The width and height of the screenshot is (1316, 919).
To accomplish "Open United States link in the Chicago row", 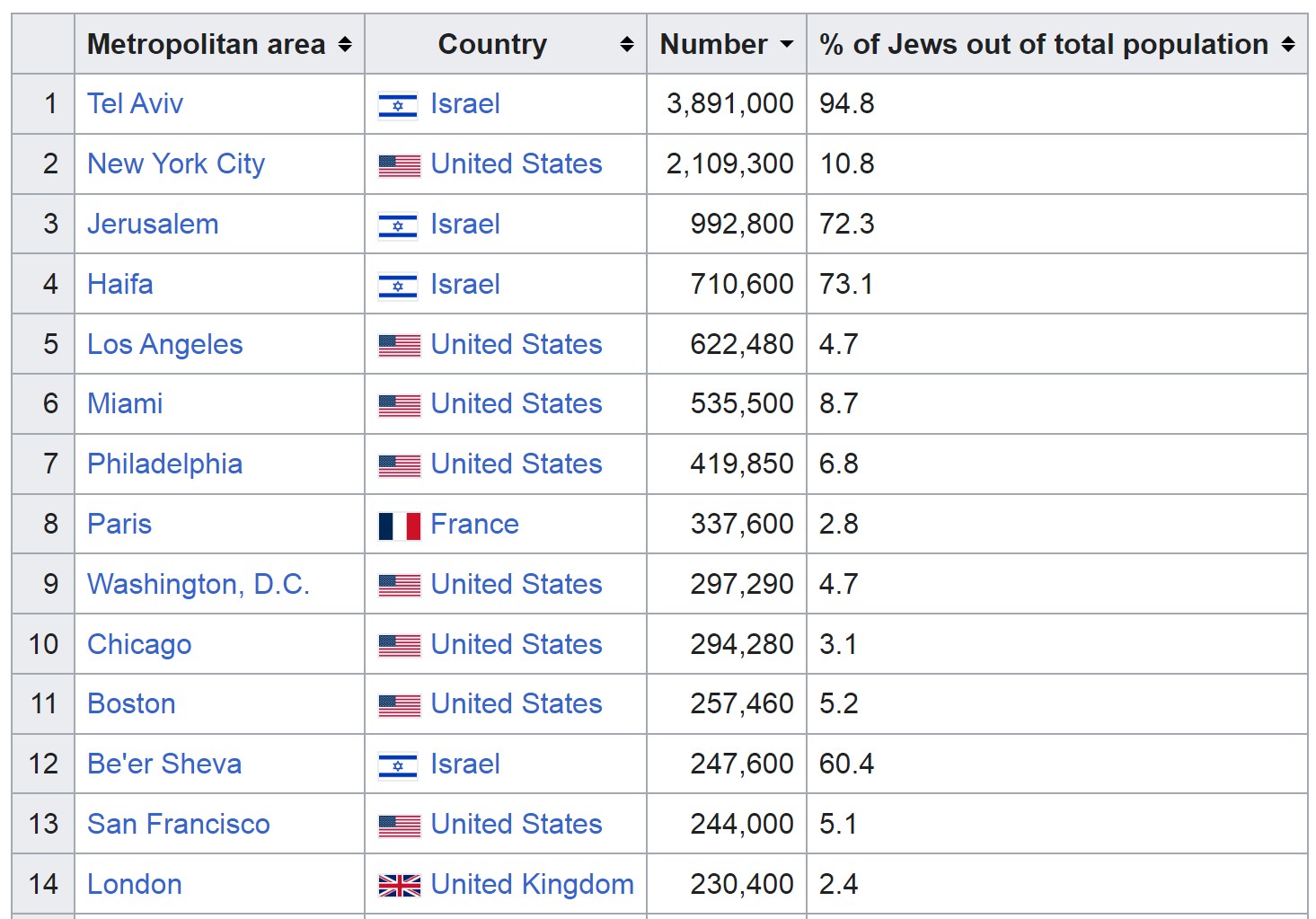I will point(517,644).
